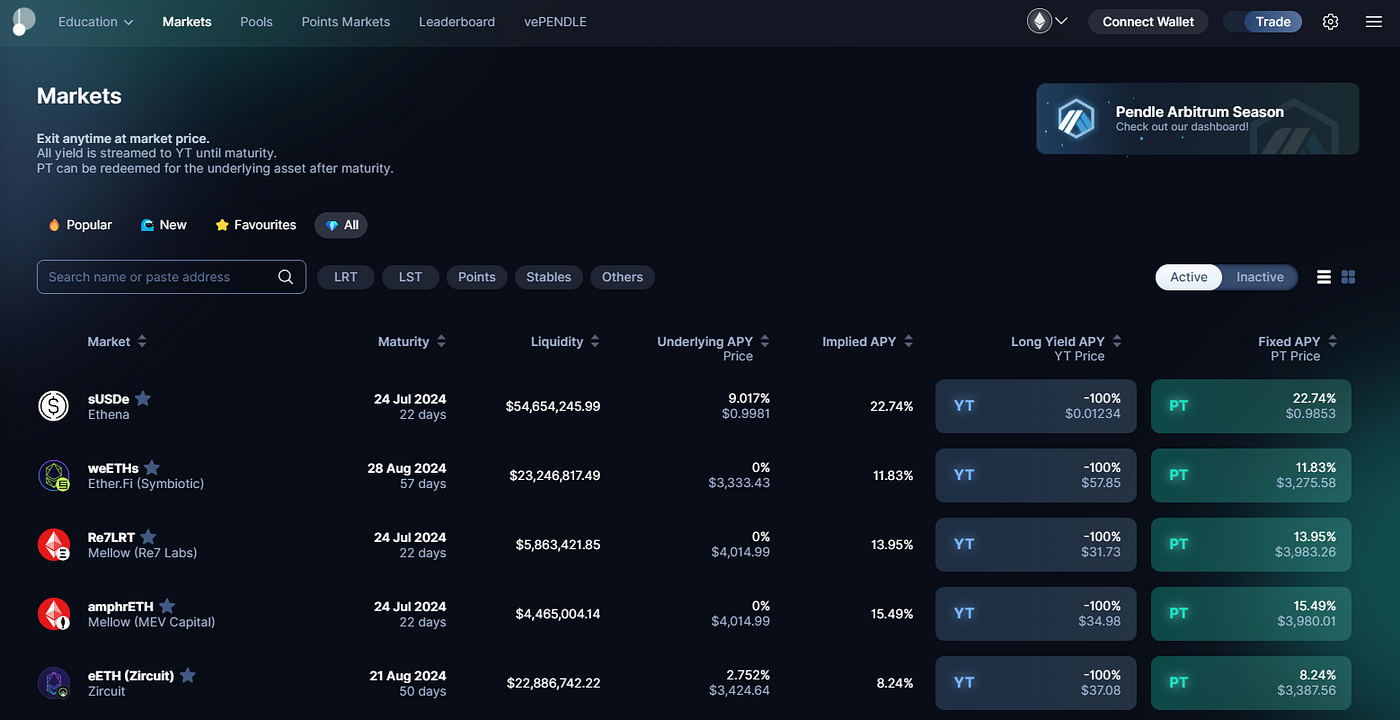Open the Re7LRT PT button
The width and height of the screenshot is (1400, 720).
1251,544
